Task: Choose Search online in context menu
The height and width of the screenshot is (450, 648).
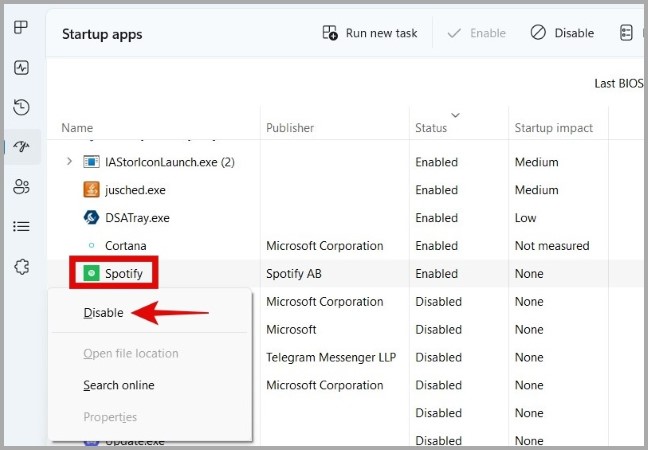Action: pyautogui.click(x=119, y=385)
